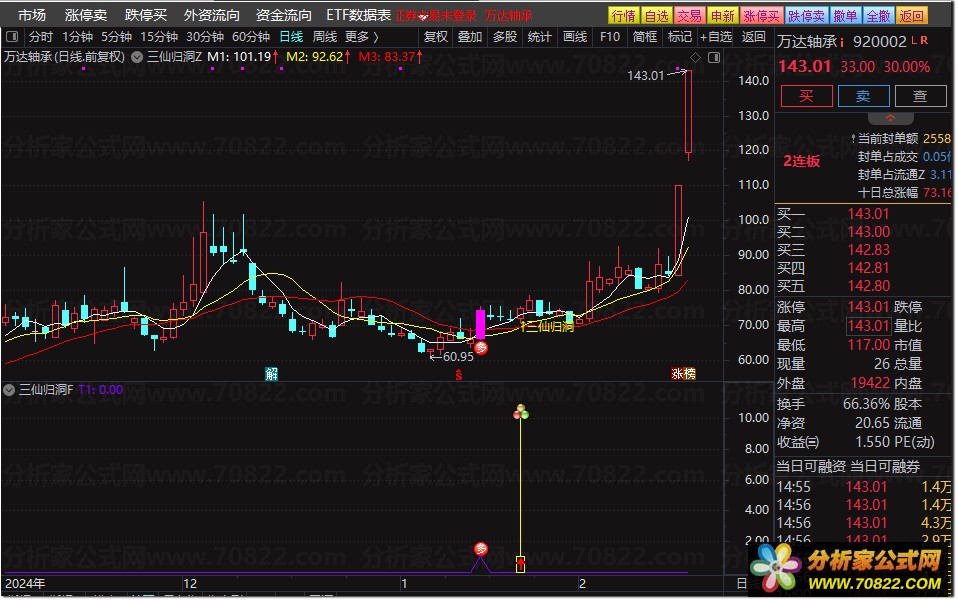Click the magenta candle on the chart
This screenshot has width=958, height=600.
pos(480,324)
